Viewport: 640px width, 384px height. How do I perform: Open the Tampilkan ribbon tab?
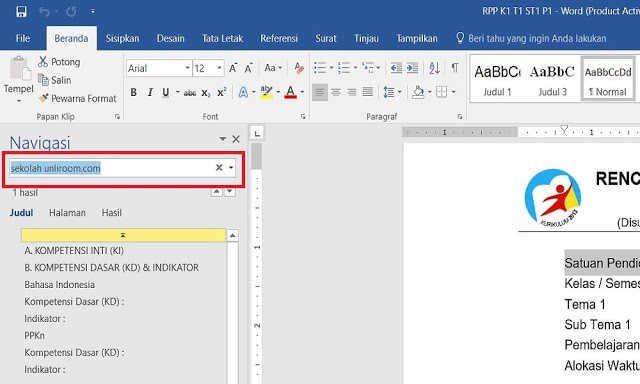pos(417,38)
